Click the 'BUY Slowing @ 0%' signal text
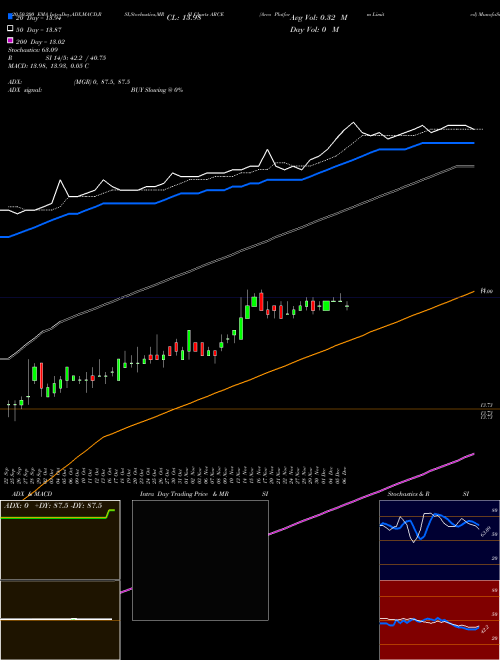This screenshot has width=500, height=660. point(157,90)
